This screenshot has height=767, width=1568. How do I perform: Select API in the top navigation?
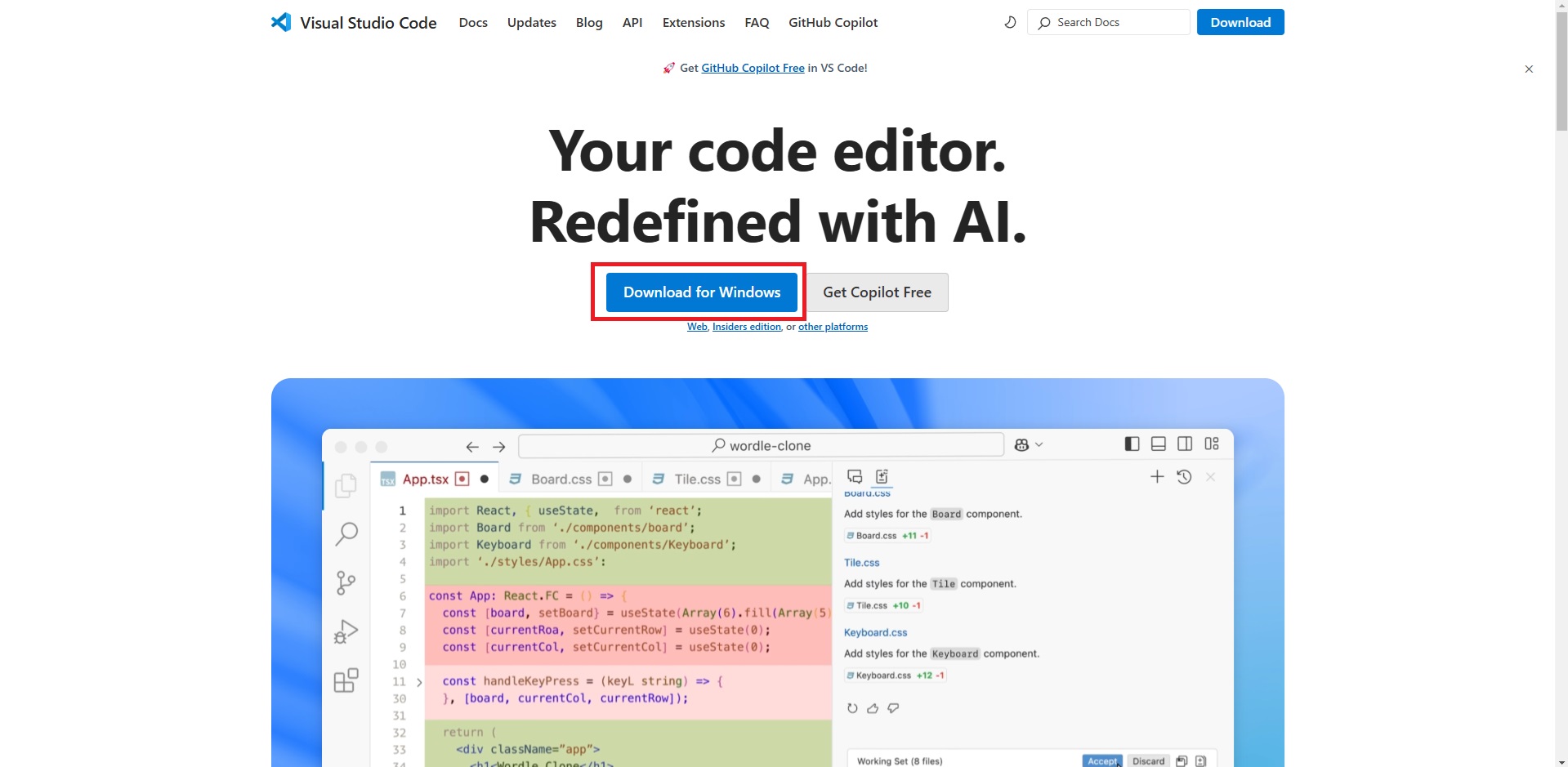(x=632, y=22)
